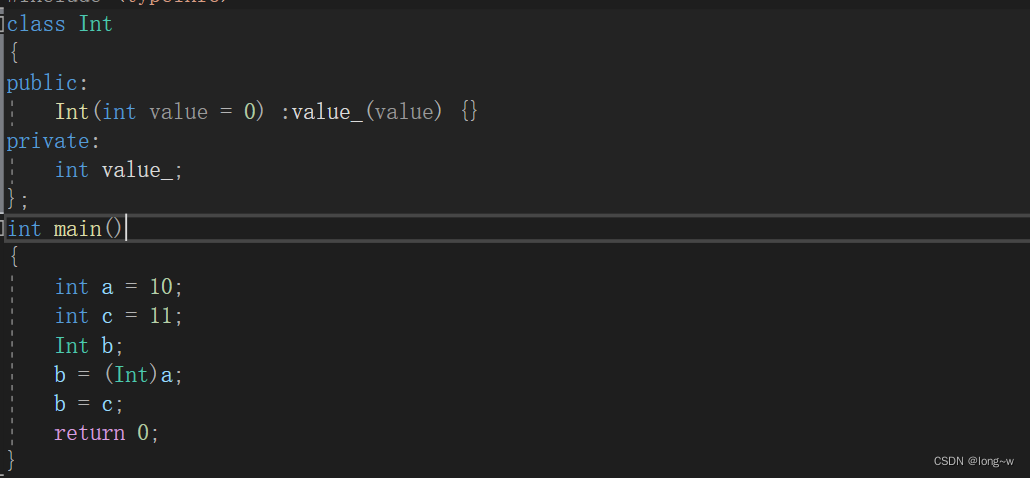Click the closing brace of main
Image resolution: width=1030 pixels, height=478 pixels.
11,460
